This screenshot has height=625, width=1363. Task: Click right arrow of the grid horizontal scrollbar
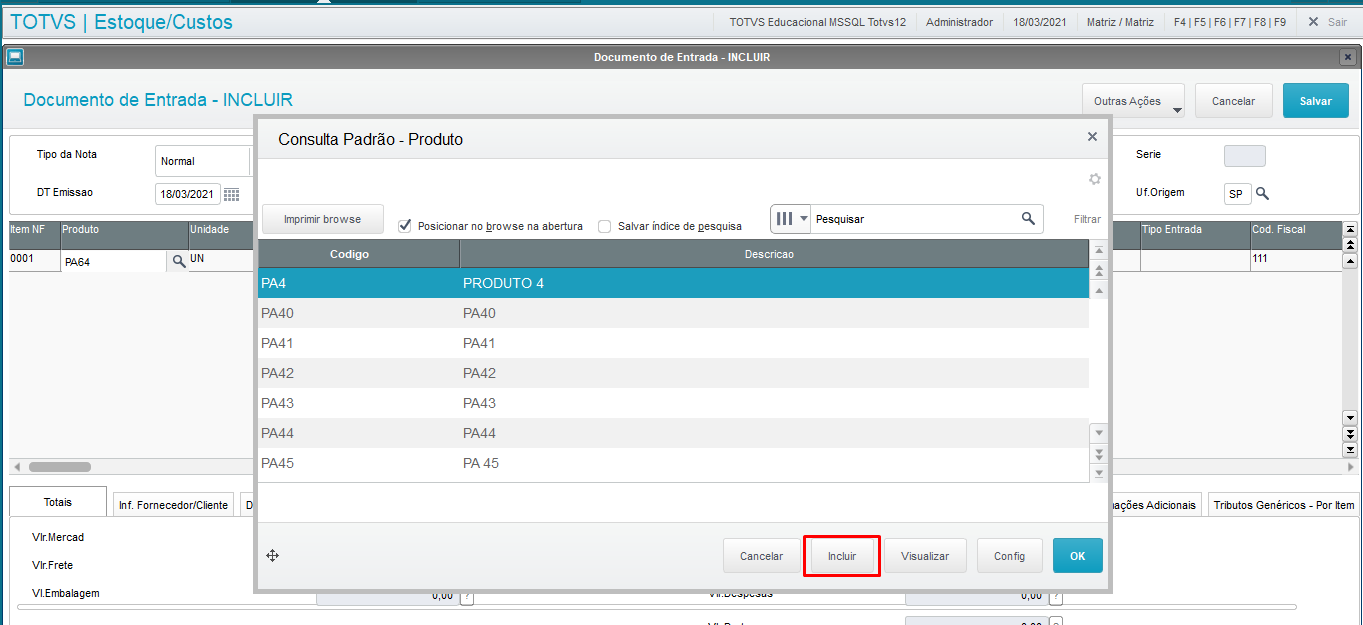coord(1350,467)
